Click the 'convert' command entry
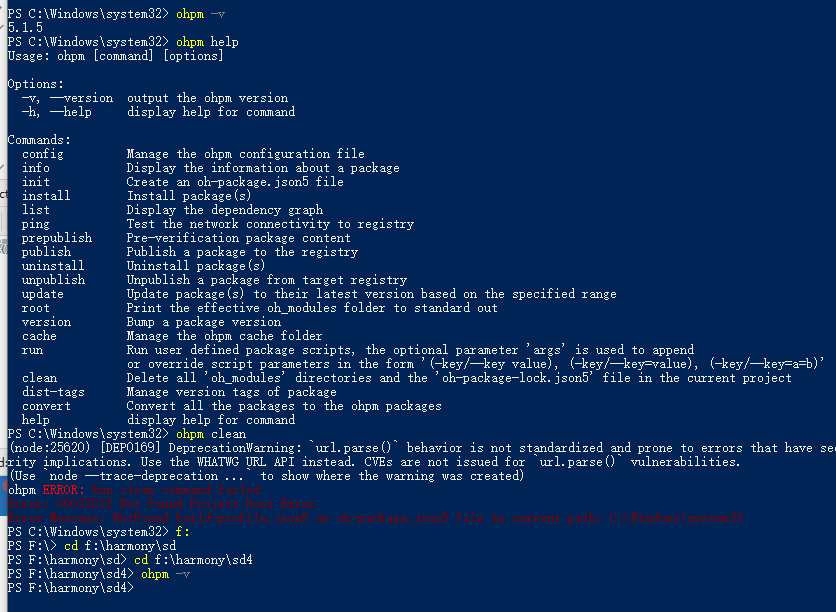The width and height of the screenshot is (836, 612). (x=46, y=406)
